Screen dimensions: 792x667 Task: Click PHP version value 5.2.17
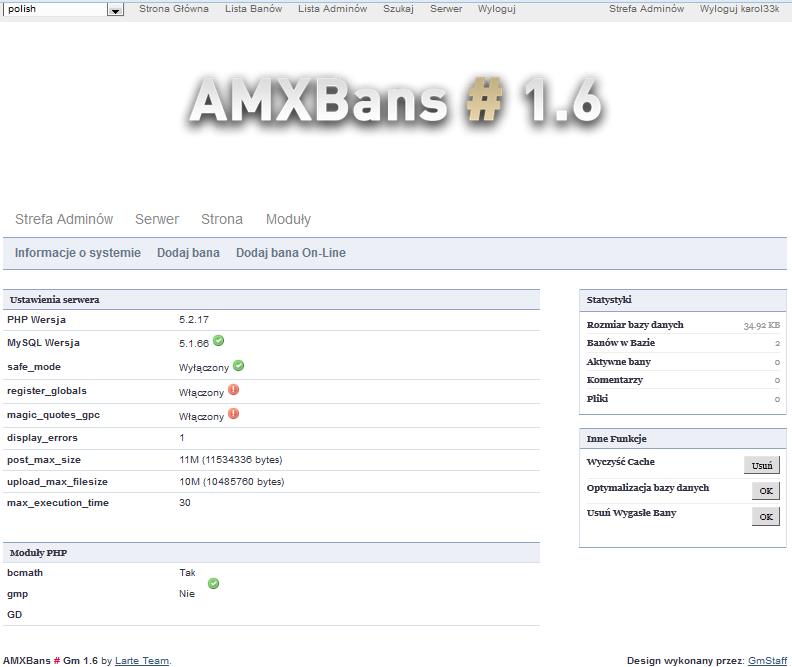tap(194, 320)
